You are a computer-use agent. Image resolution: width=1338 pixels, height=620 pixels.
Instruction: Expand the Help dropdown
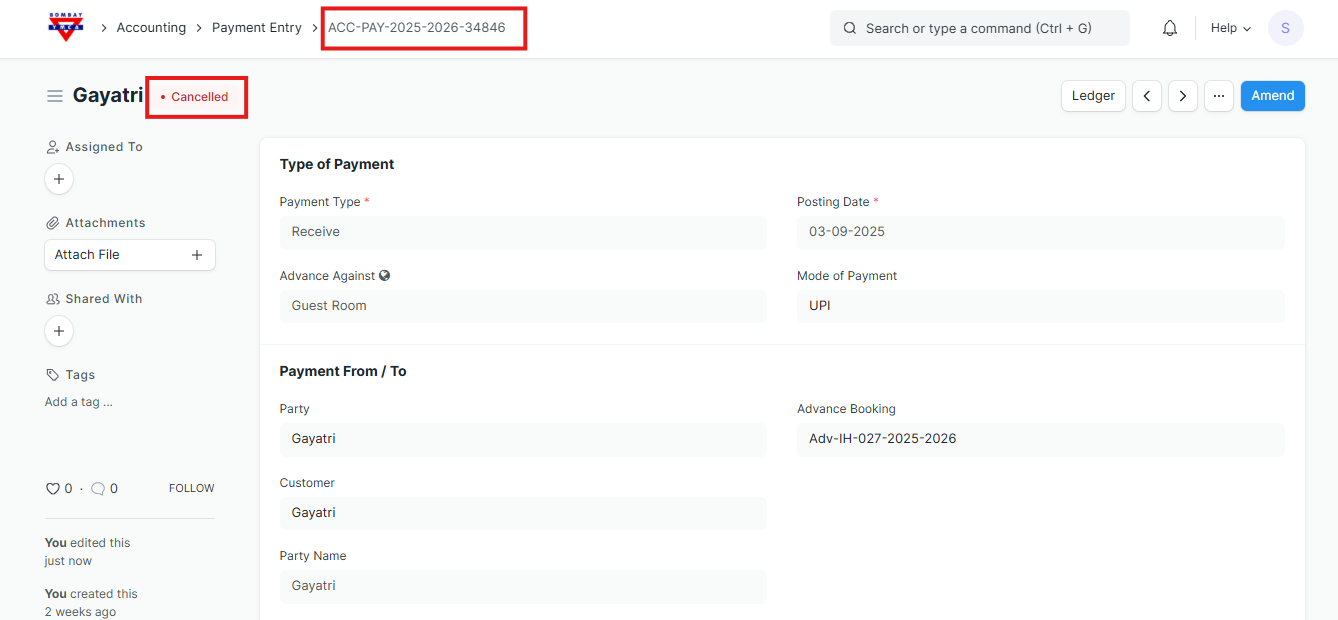pos(1230,28)
